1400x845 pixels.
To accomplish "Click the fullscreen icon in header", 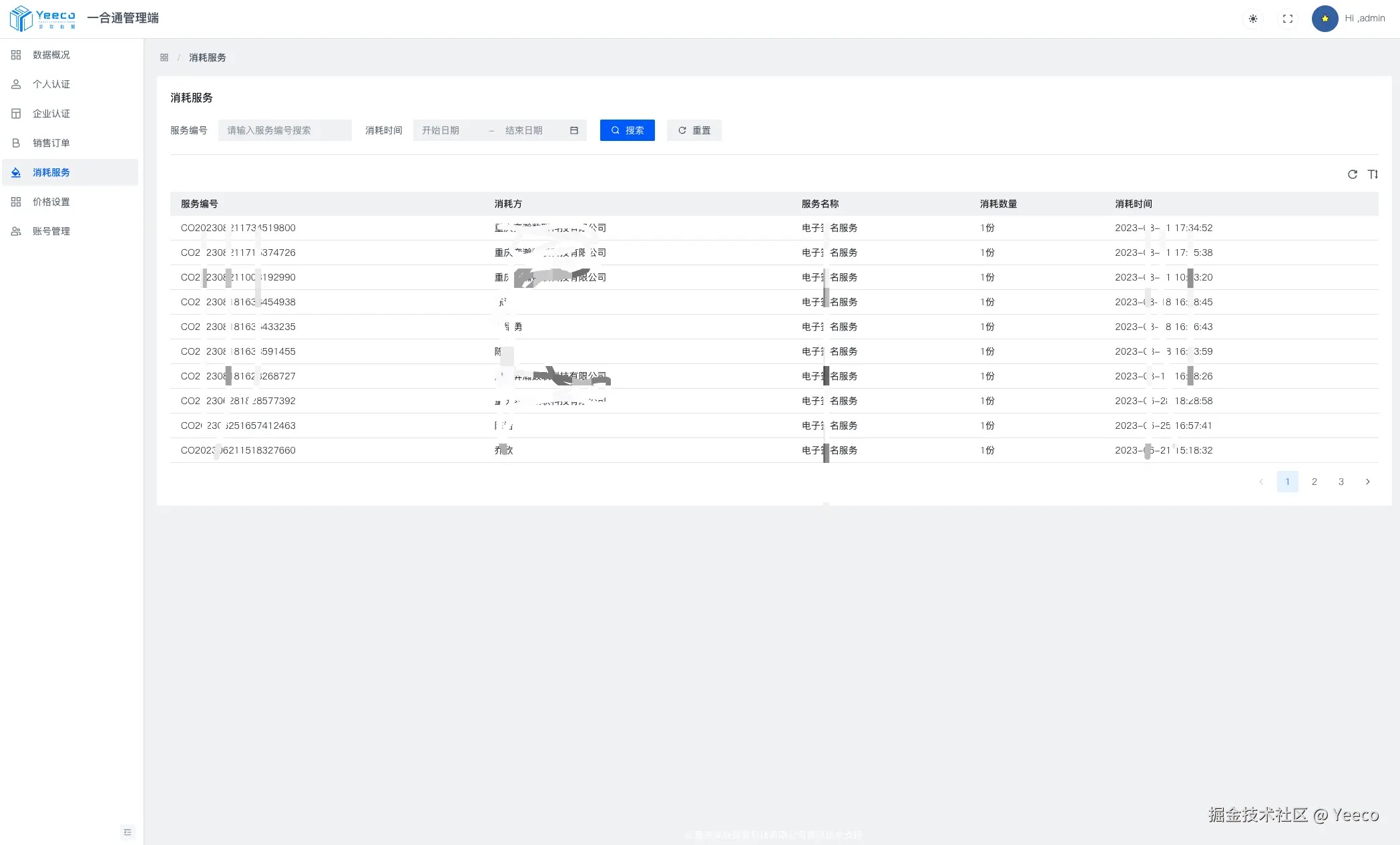I will (x=1288, y=19).
